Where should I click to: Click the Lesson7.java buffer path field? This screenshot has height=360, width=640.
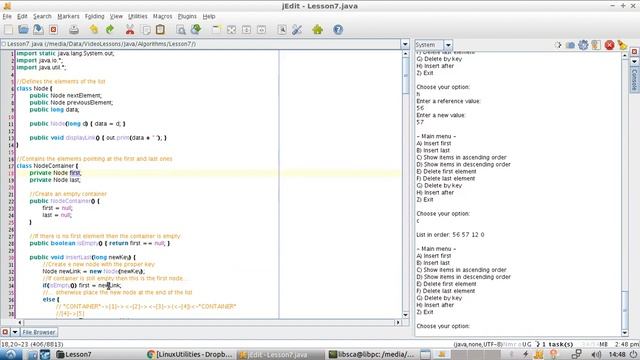(200, 44)
